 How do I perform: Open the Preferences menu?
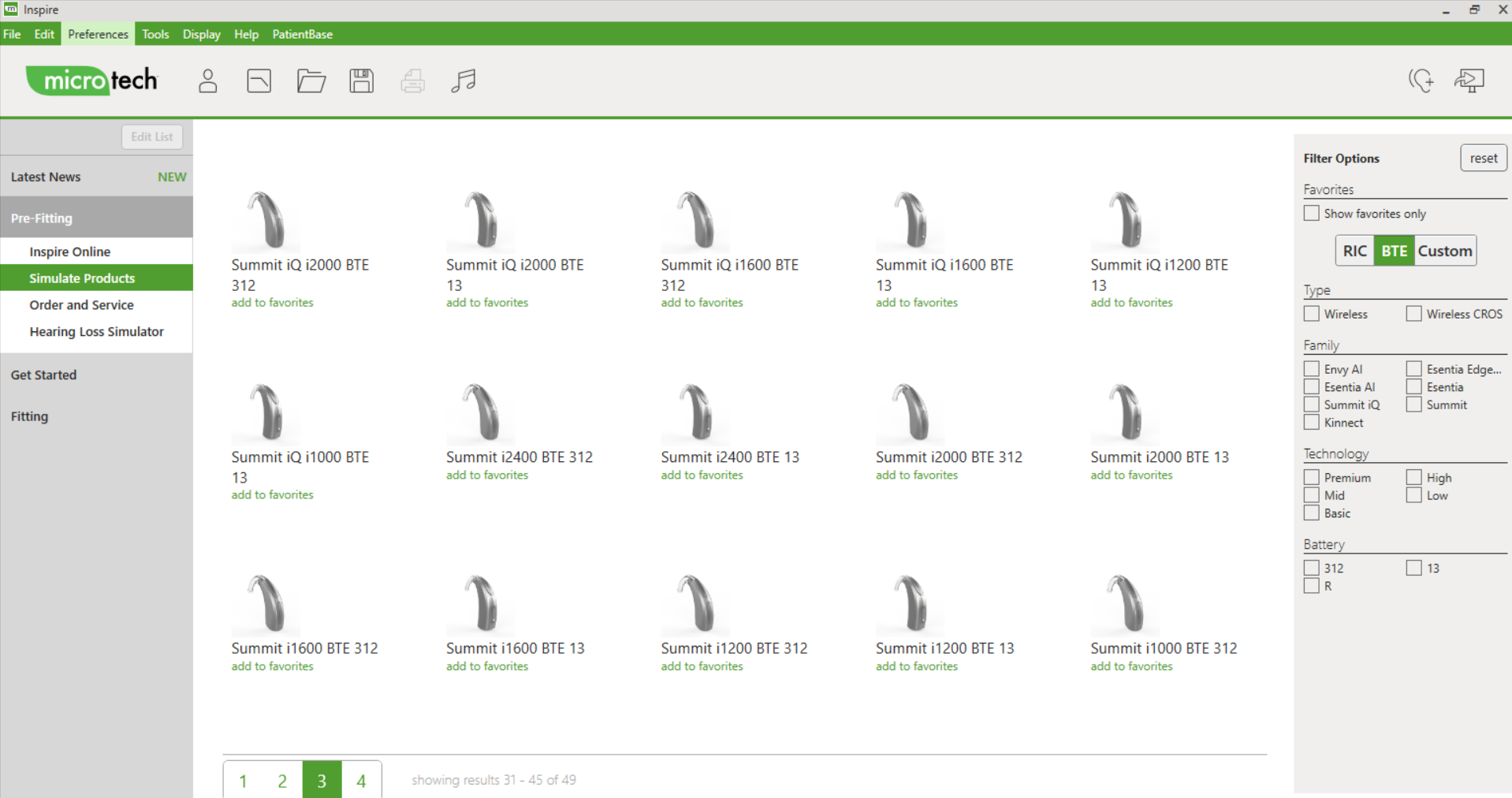98,34
